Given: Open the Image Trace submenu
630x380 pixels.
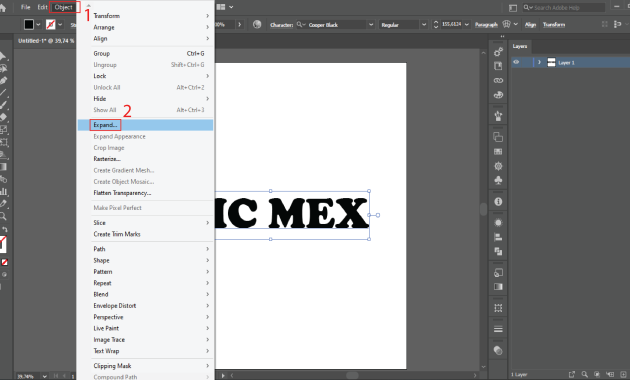Looking at the screenshot, I should pos(145,340).
